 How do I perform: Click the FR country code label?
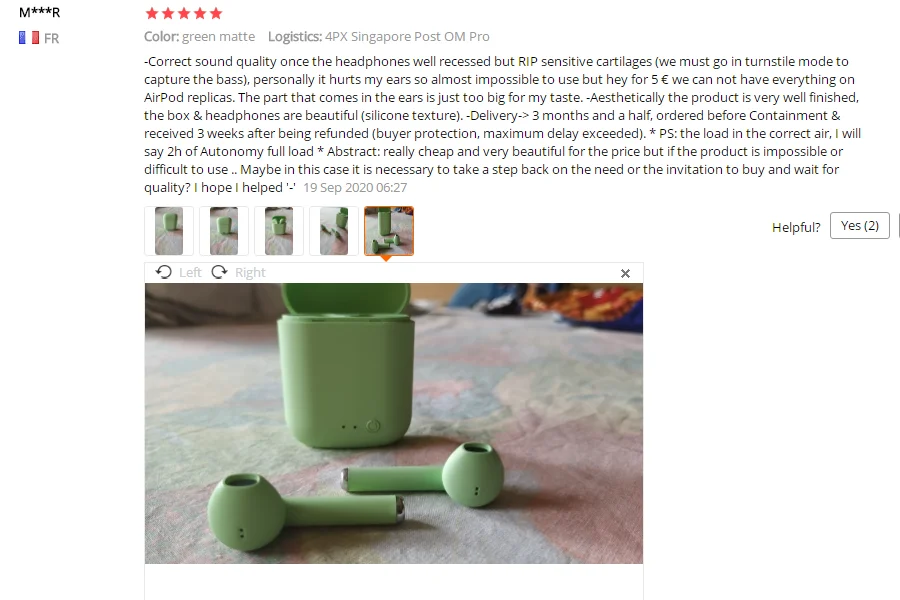(52, 38)
